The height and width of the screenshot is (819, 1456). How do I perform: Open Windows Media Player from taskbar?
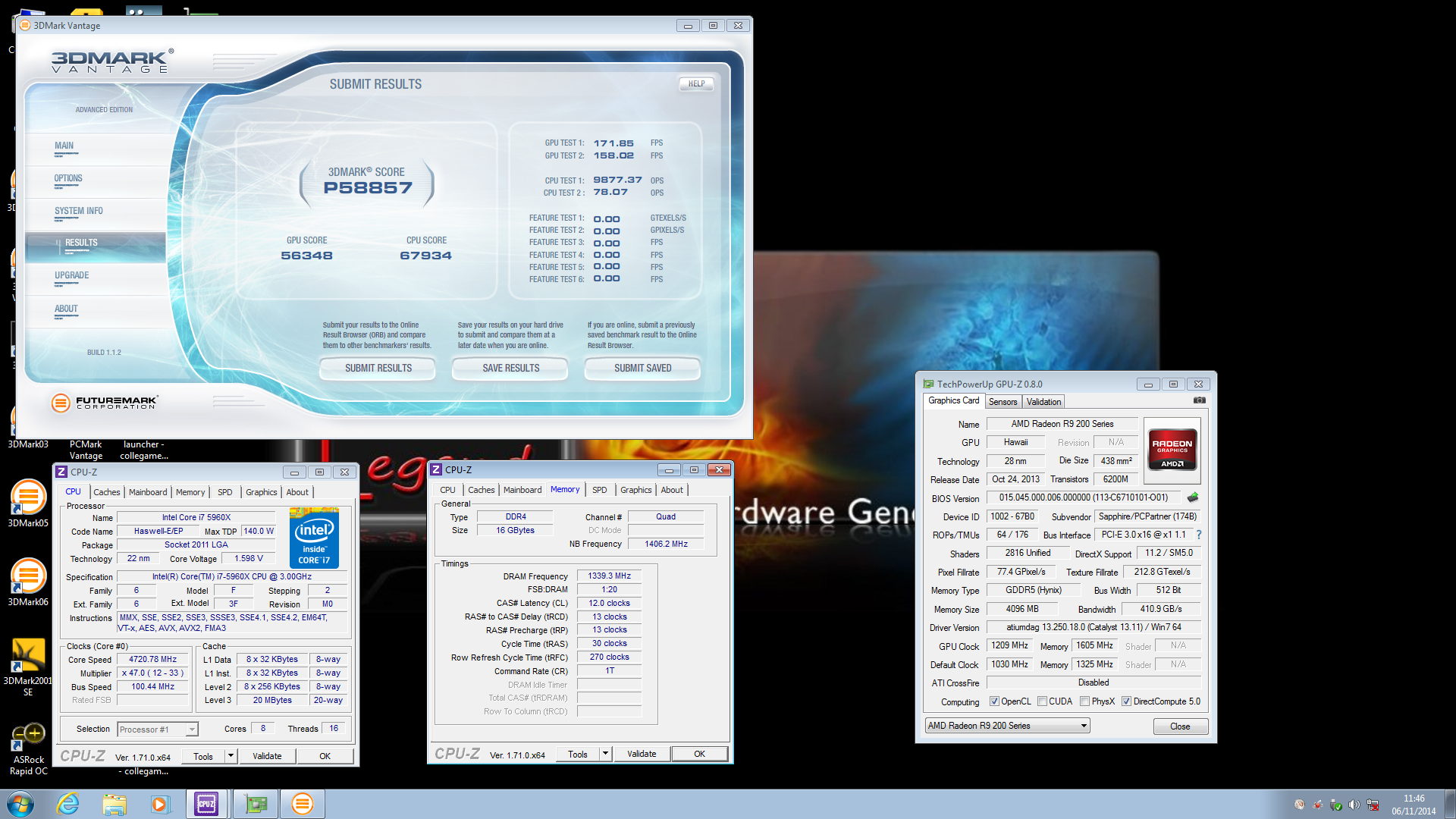point(160,804)
